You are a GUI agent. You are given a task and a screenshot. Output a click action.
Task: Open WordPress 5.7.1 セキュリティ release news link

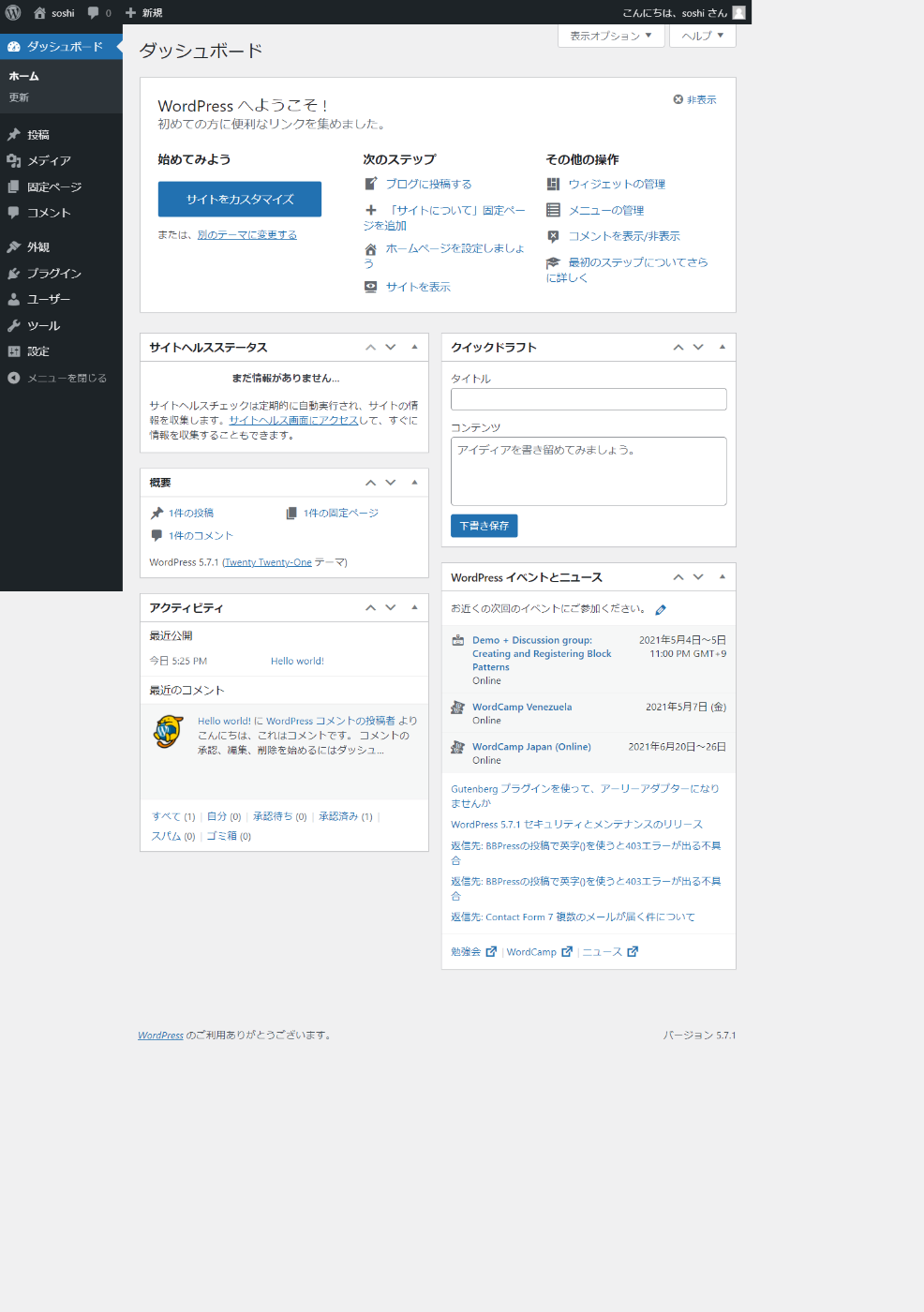[x=577, y=824]
